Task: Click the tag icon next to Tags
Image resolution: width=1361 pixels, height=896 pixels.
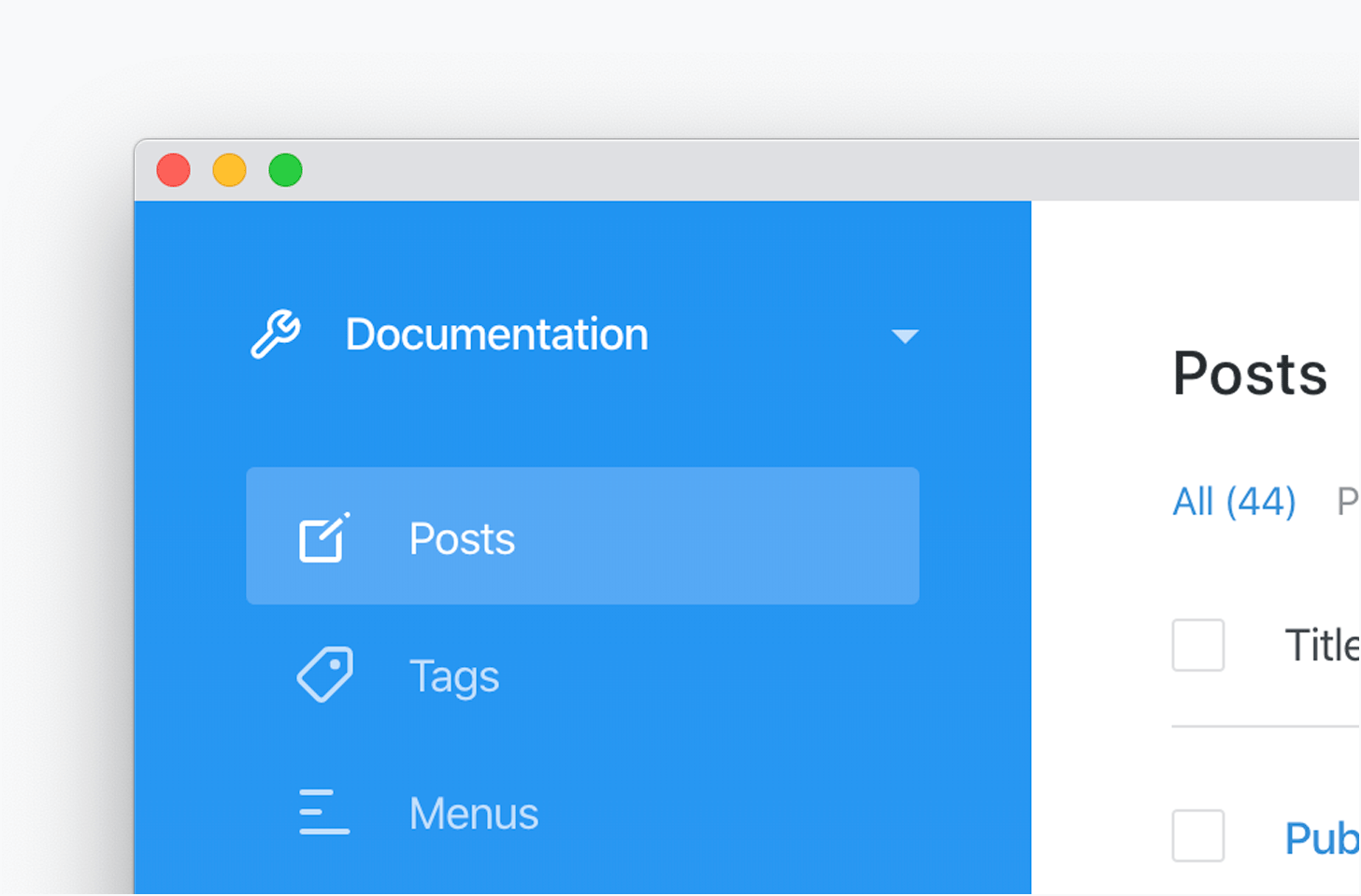Action: click(x=324, y=675)
